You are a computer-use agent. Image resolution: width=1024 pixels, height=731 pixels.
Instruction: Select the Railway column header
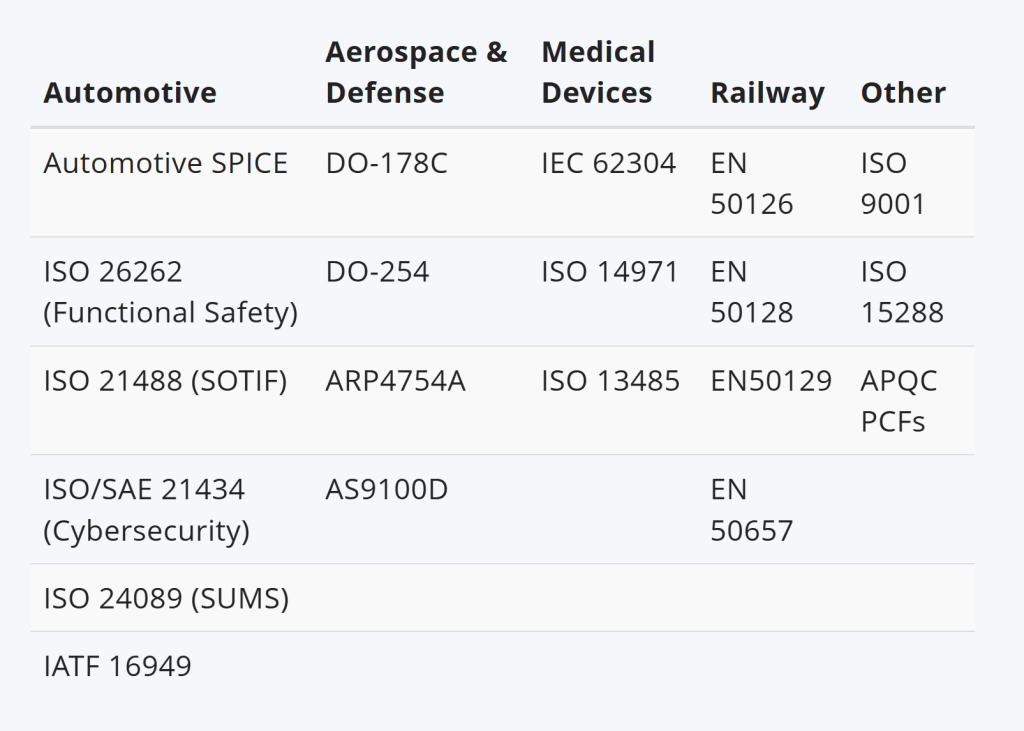click(x=767, y=93)
